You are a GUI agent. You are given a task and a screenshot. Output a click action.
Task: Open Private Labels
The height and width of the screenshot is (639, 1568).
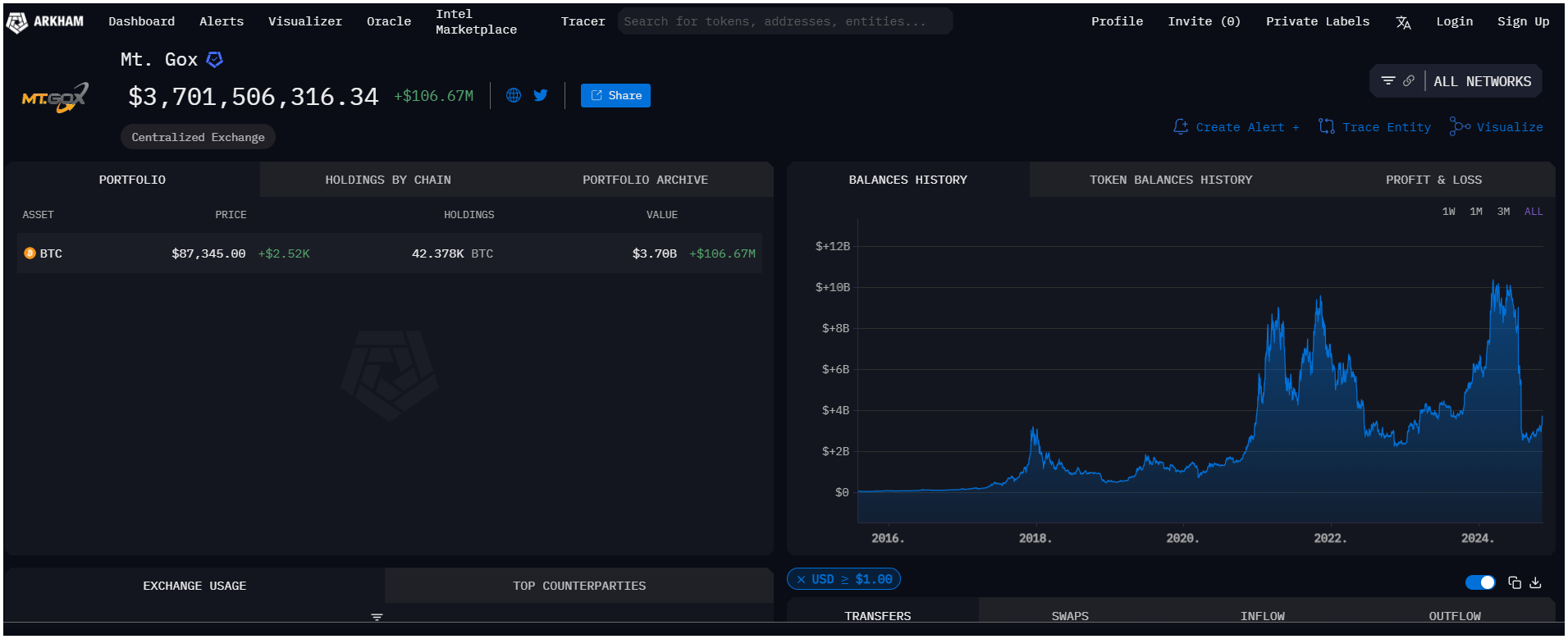tap(1318, 21)
